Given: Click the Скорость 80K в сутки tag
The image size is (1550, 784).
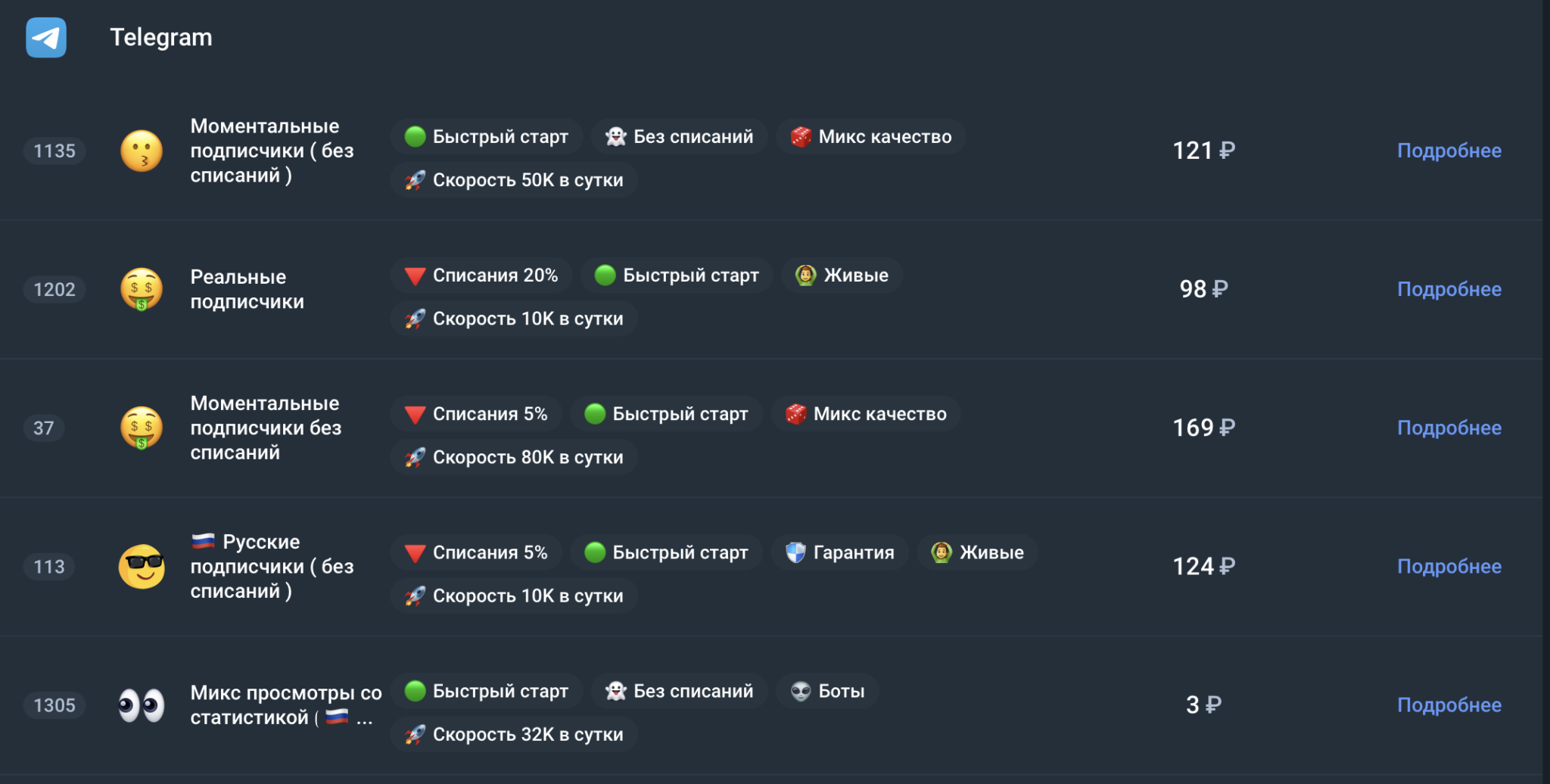Looking at the screenshot, I should pos(514,457).
